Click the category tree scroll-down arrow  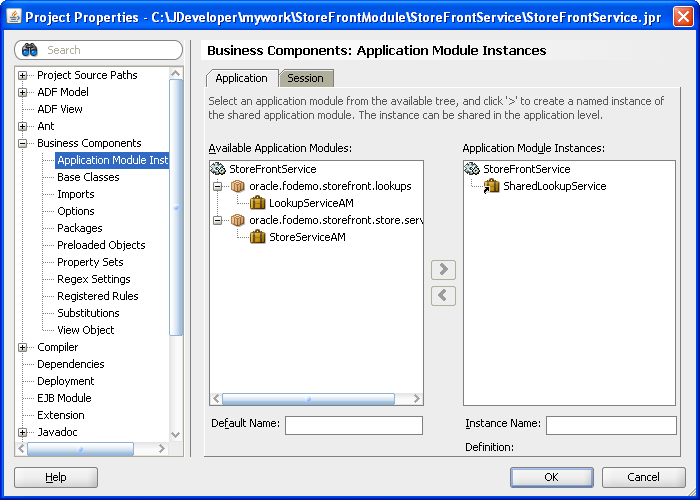click(x=176, y=435)
